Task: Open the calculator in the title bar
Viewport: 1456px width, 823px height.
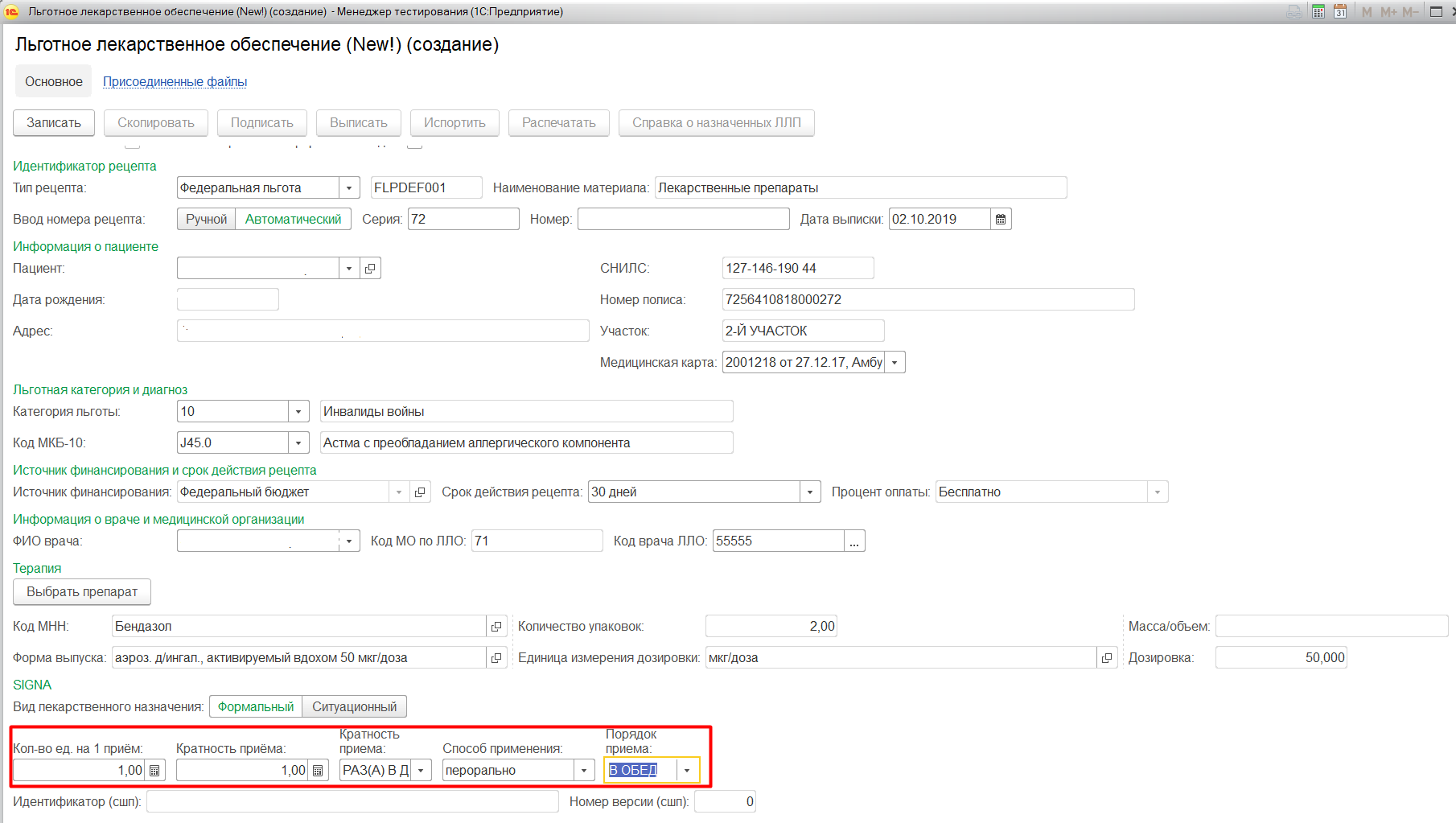Action: 1318,11
